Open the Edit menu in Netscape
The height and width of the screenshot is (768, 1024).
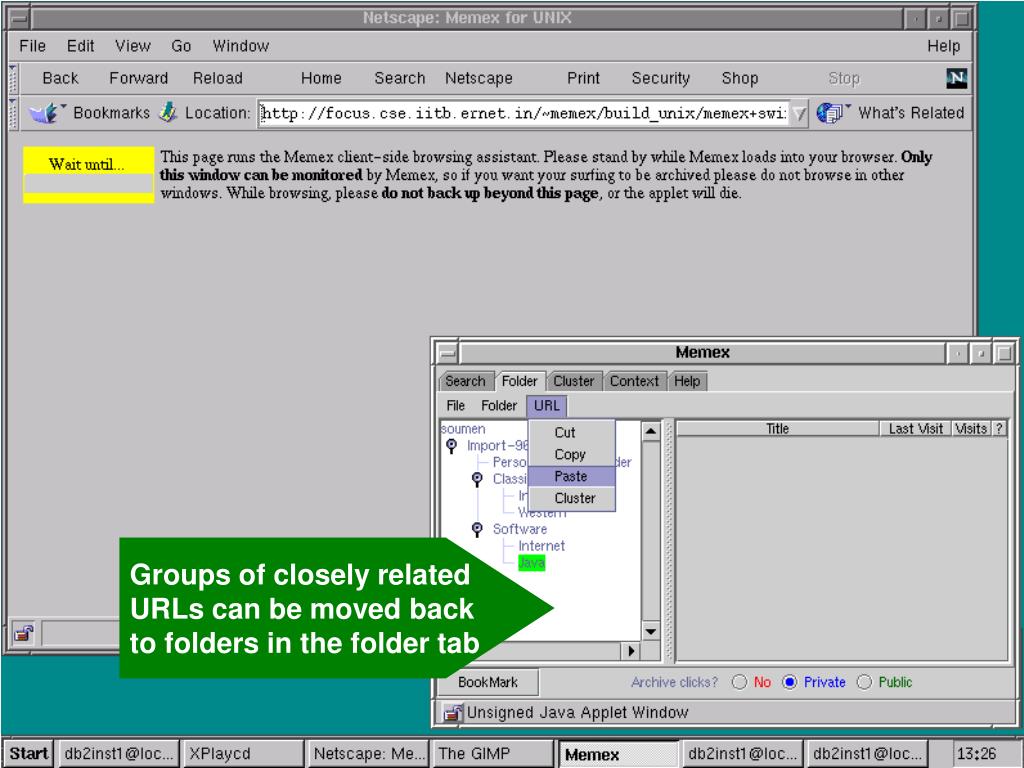pyautogui.click(x=80, y=46)
